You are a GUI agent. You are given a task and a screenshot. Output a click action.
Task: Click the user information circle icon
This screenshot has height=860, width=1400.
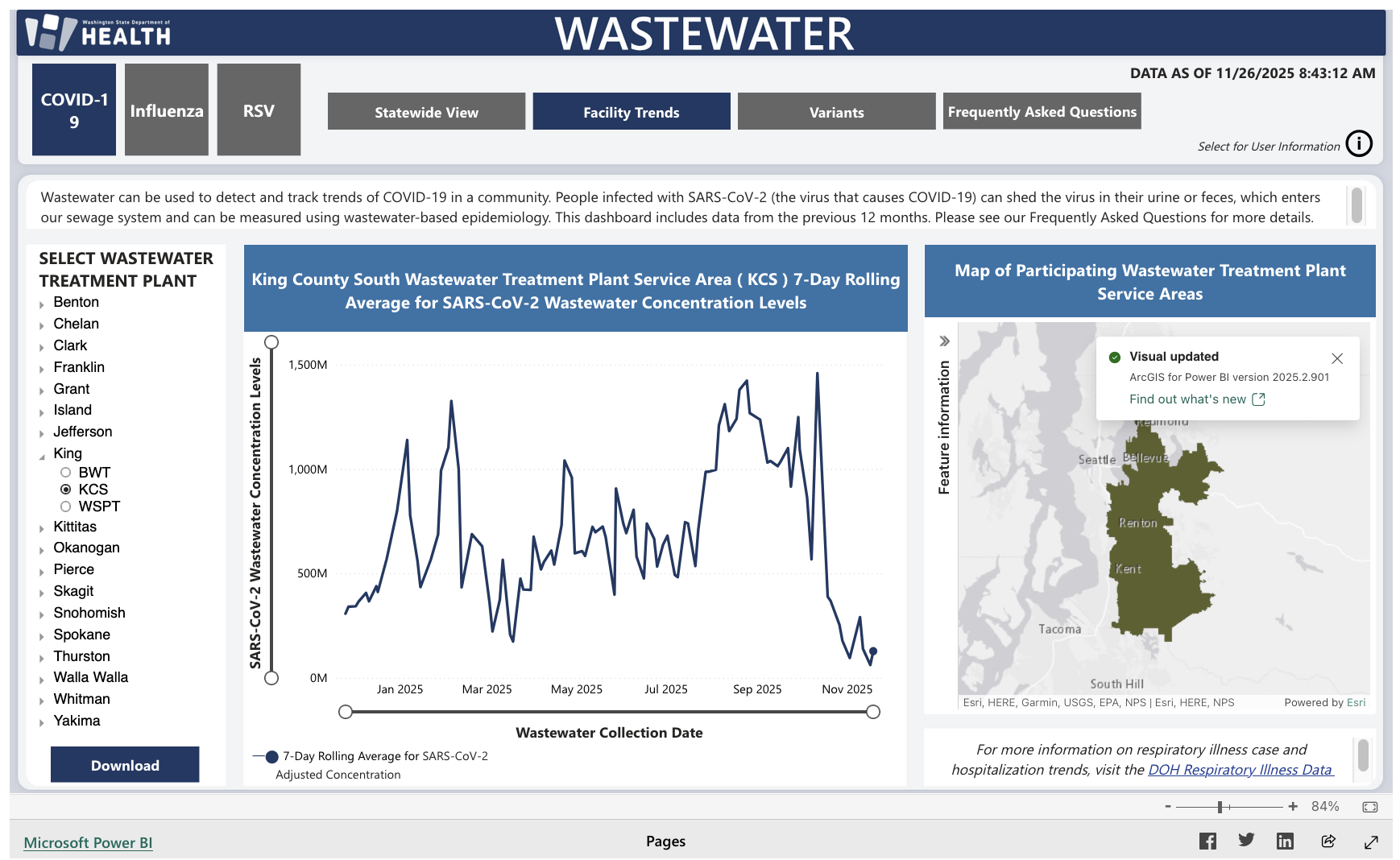point(1359,144)
